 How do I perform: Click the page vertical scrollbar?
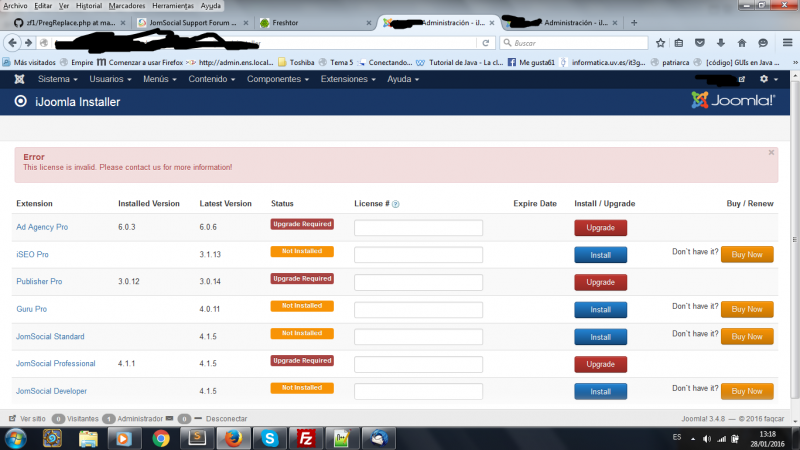[794, 240]
